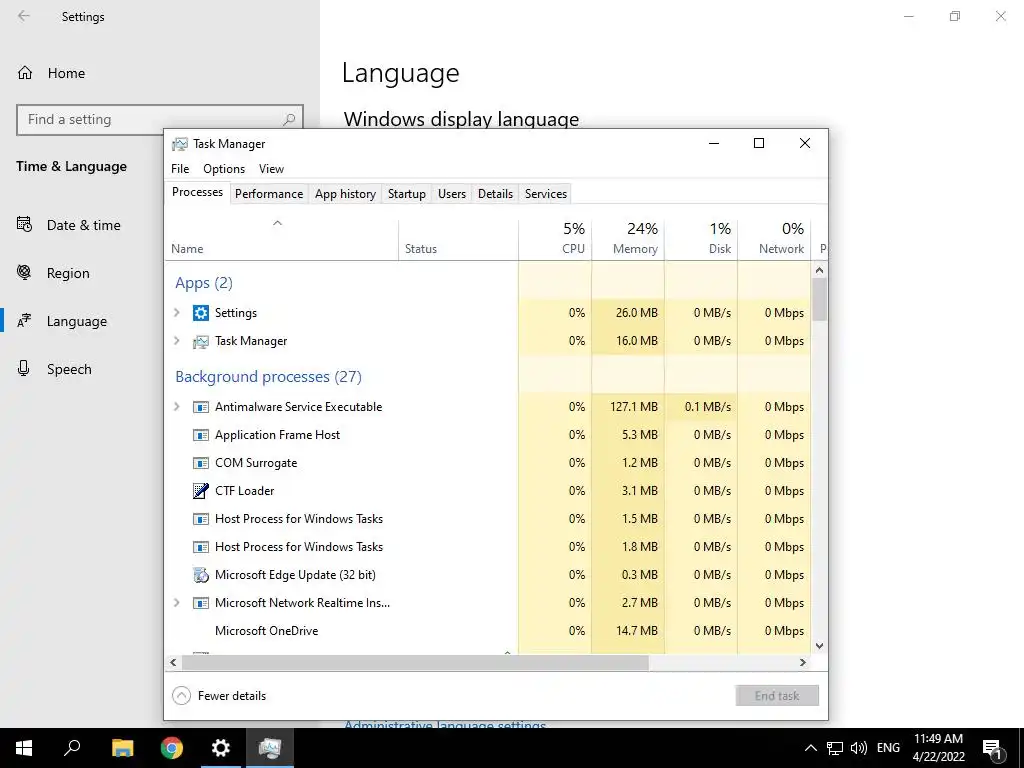This screenshot has height=768, width=1024.
Task: Switch to the App history tab
Action: pyautogui.click(x=345, y=194)
